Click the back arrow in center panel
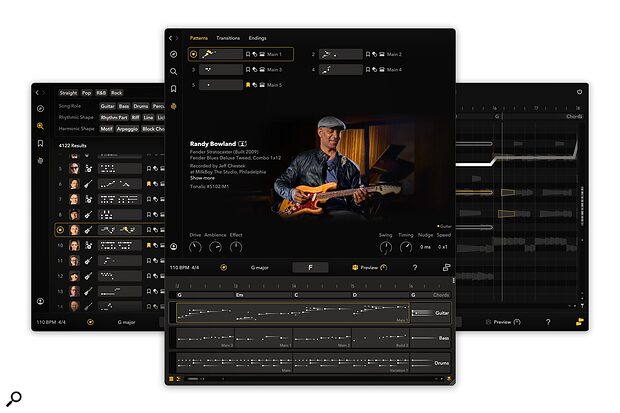 (x=171, y=38)
